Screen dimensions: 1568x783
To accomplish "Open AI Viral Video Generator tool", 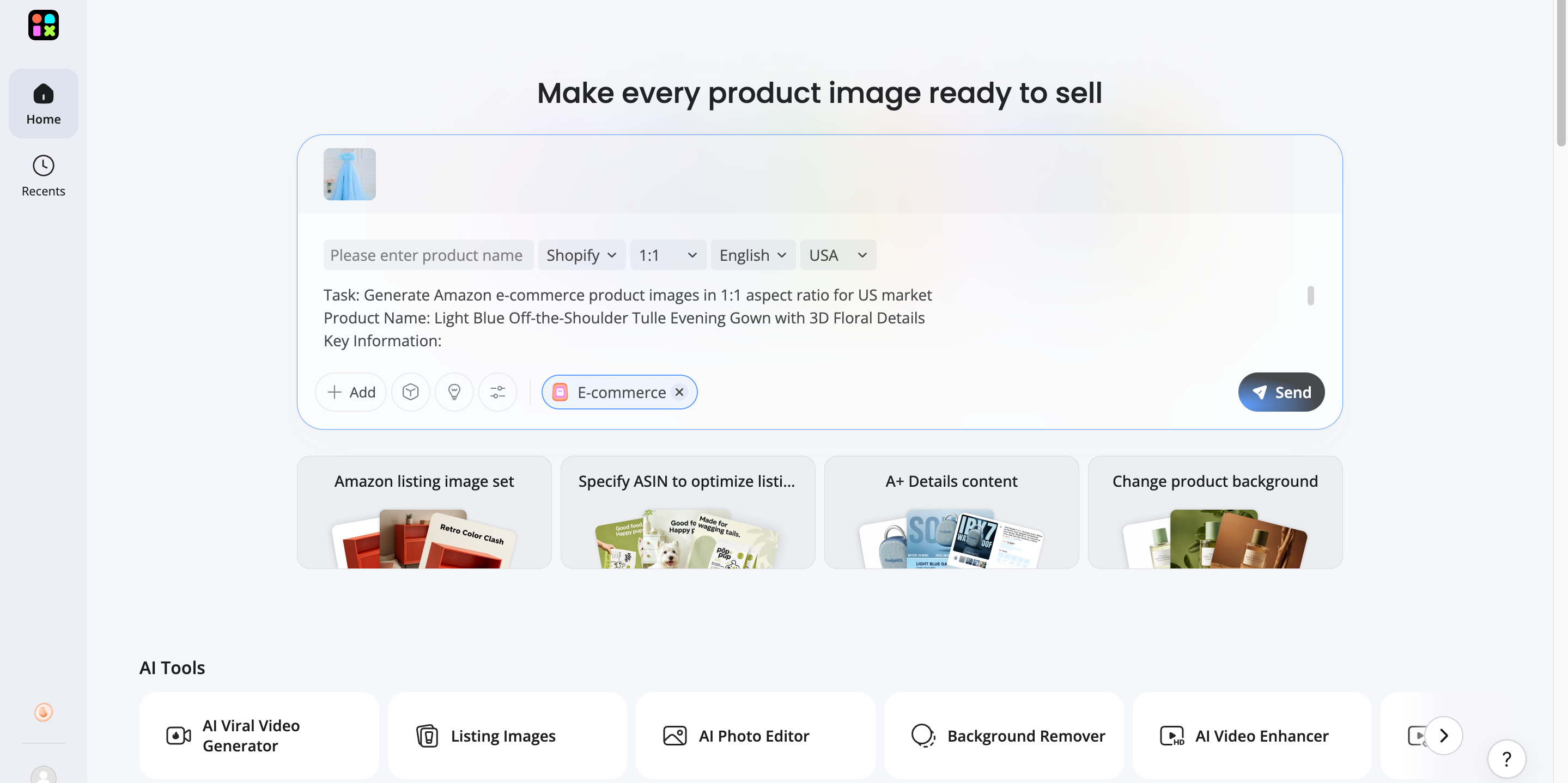I will point(259,736).
